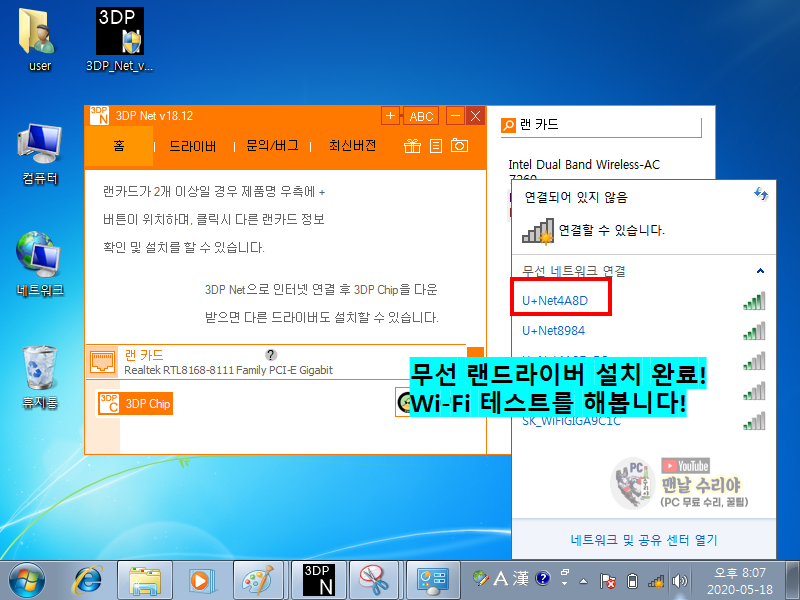
Task: Click the gift box icon in 3DP Net
Action: coord(412,146)
